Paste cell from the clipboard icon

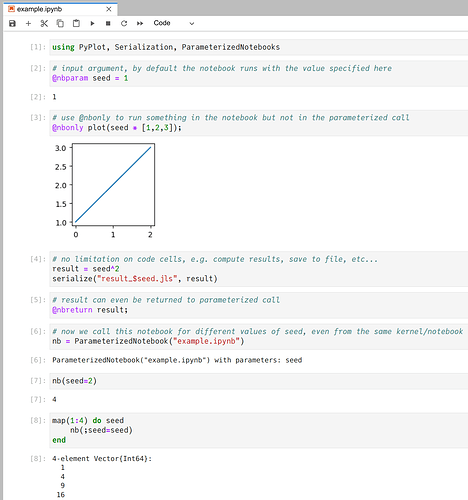(76, 23)
